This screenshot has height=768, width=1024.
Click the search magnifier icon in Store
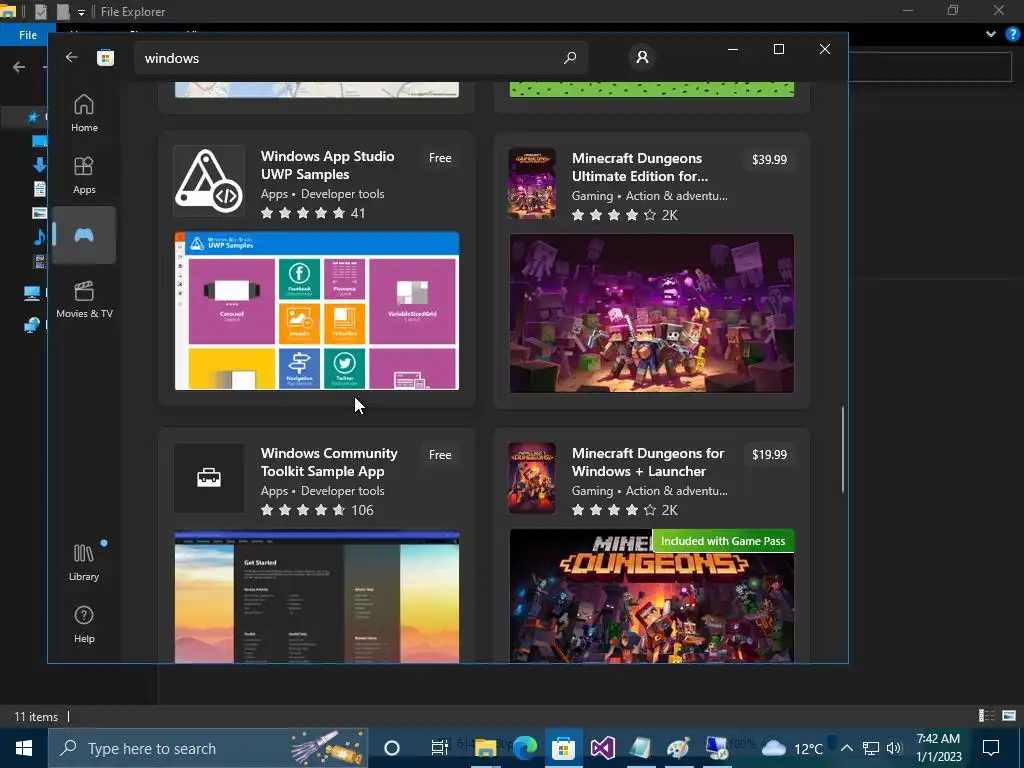[x=569, y=57]
